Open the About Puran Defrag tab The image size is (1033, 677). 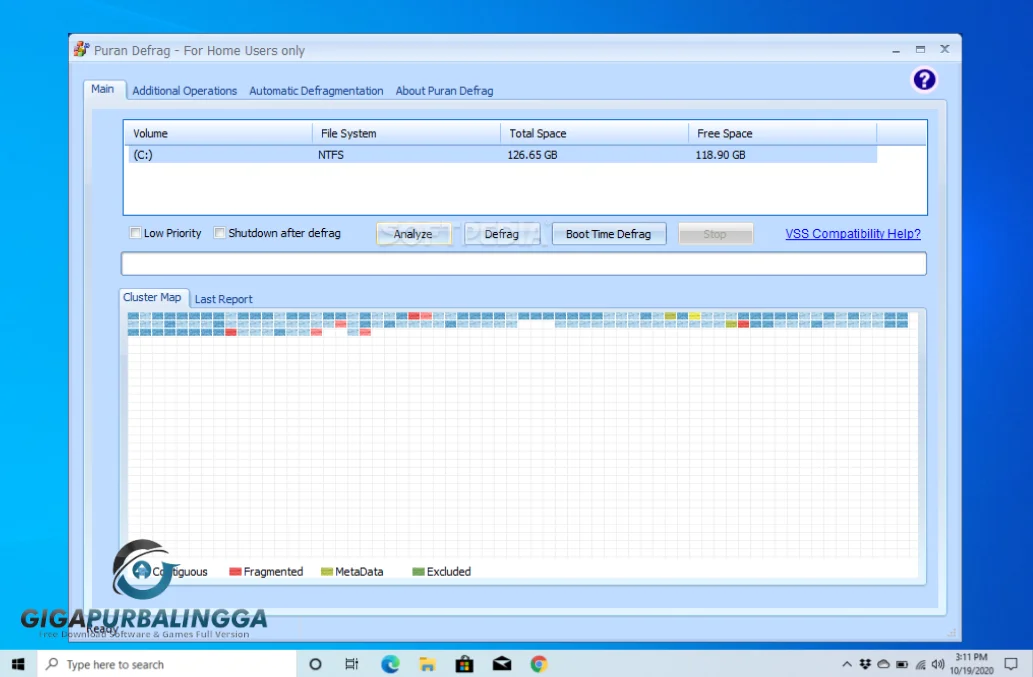tap(444, 90)
